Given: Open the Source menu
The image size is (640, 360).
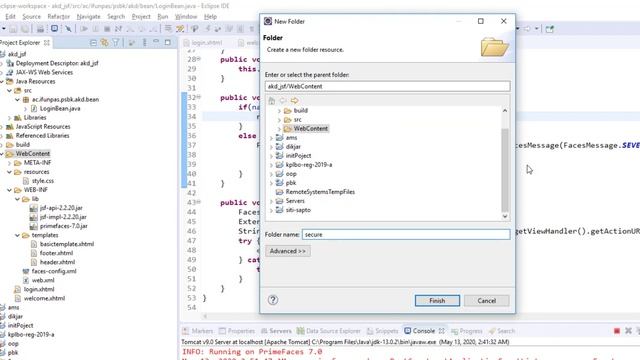Looking at the screenshot, I should pos(31,17).
